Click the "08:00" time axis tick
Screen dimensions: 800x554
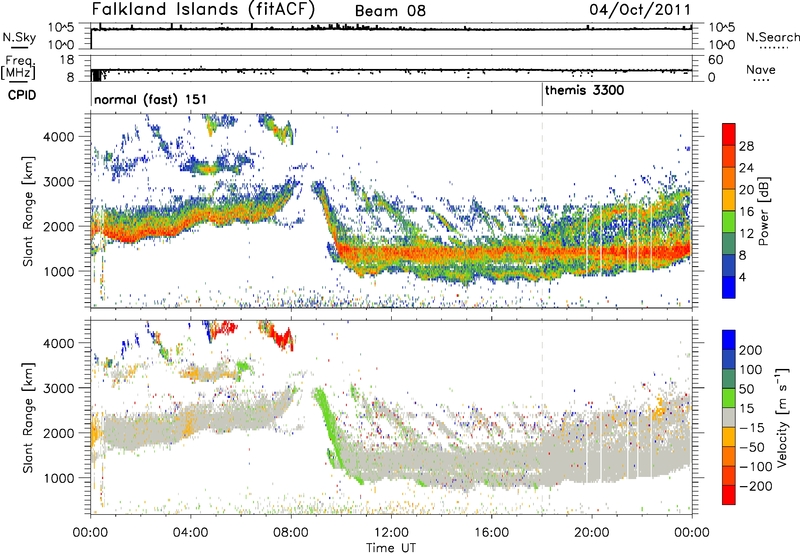click(291, 533)
